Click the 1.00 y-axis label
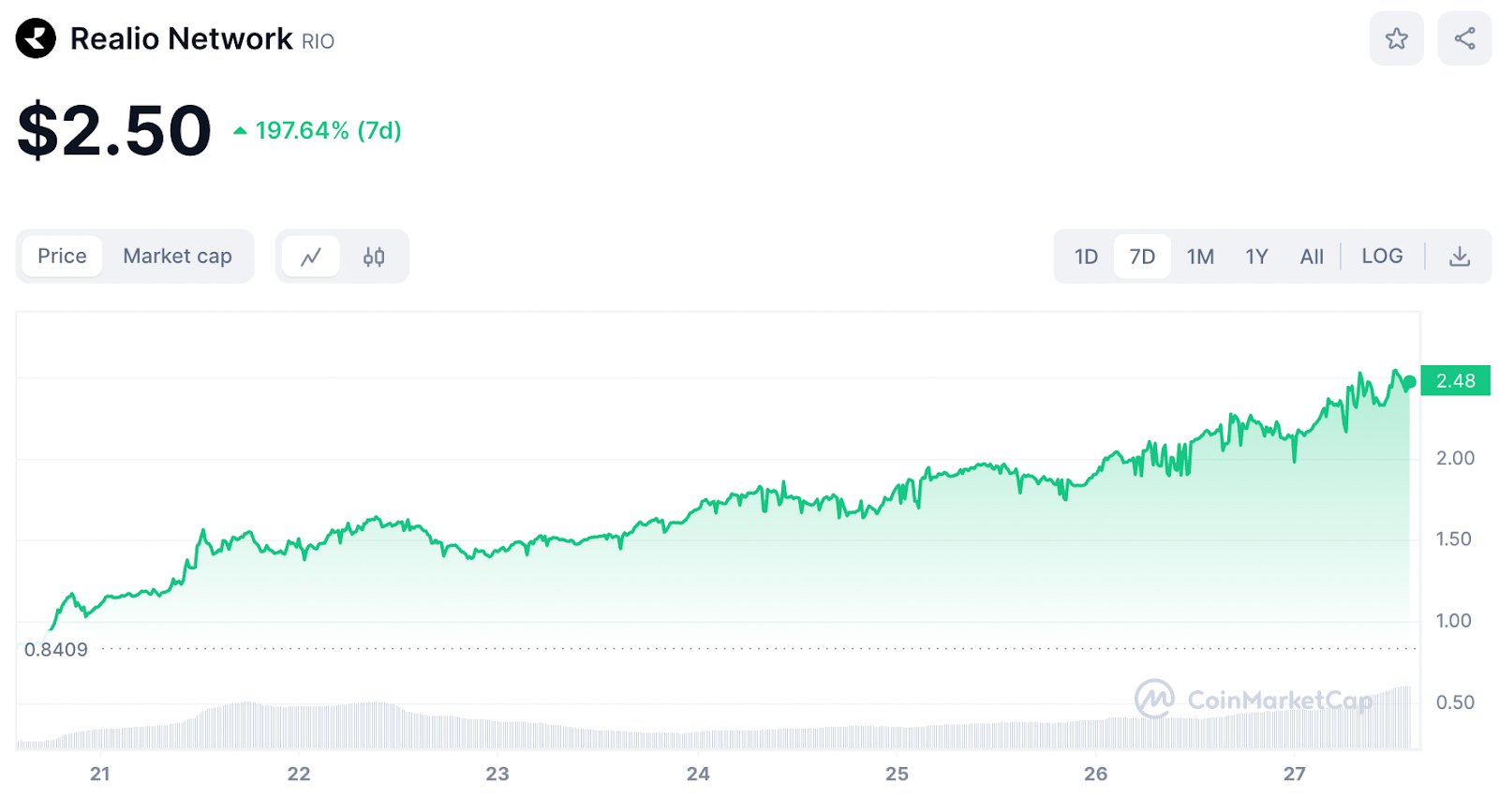Image resolution: width=1499 pixels, height=812 pixels. tap(1453, 620)
